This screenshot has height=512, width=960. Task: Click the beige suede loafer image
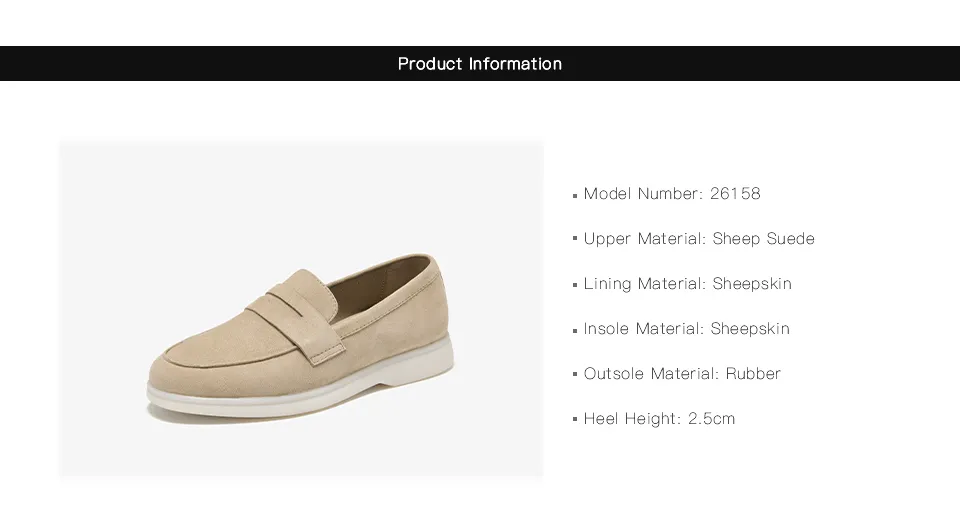click(x=301, y=308)
